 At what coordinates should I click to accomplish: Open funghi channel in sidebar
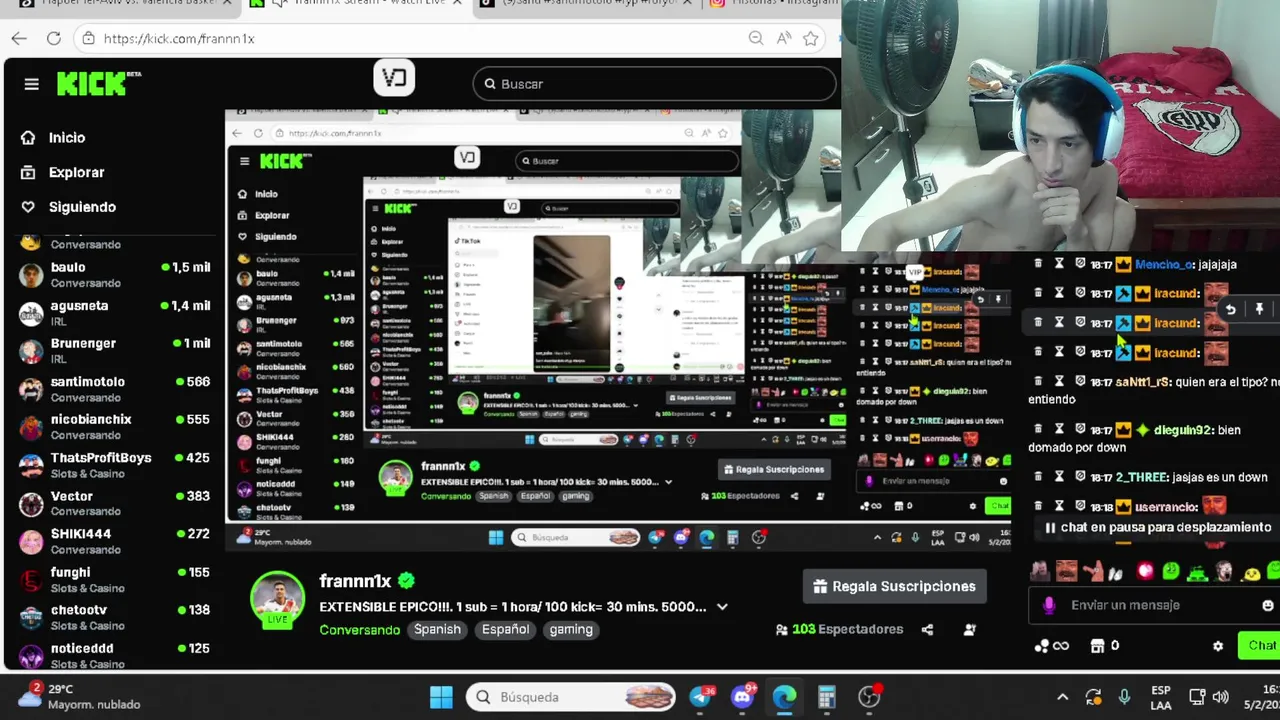pyautogui.click(x=115, y=580)
